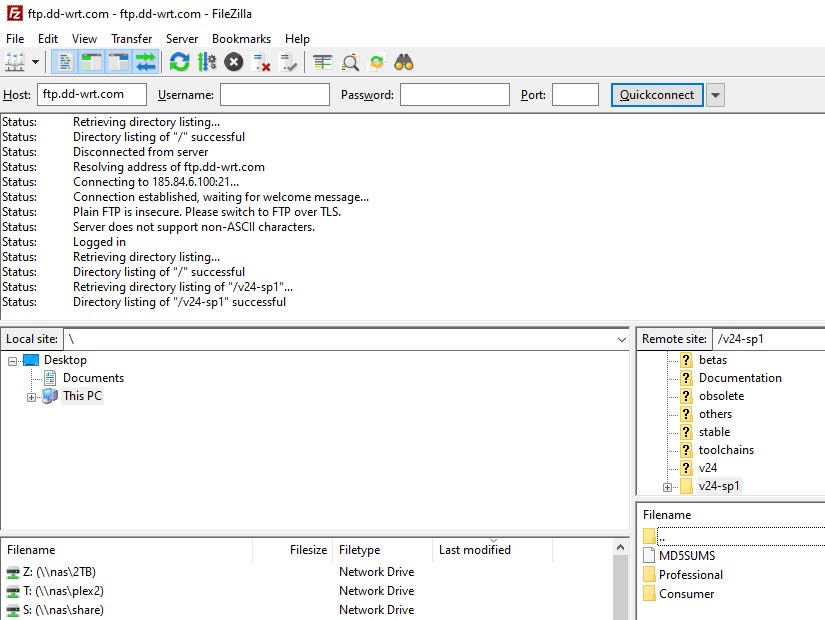Click the FileZilla title bar icon
825x620 pixels.
[x=14, y=14]
